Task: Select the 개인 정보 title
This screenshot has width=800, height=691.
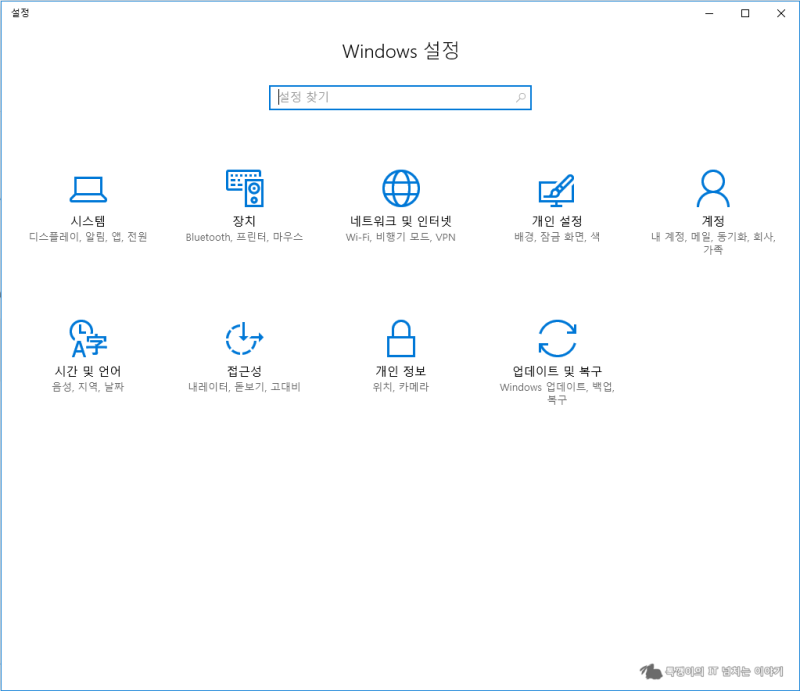Action: [401, 371]
